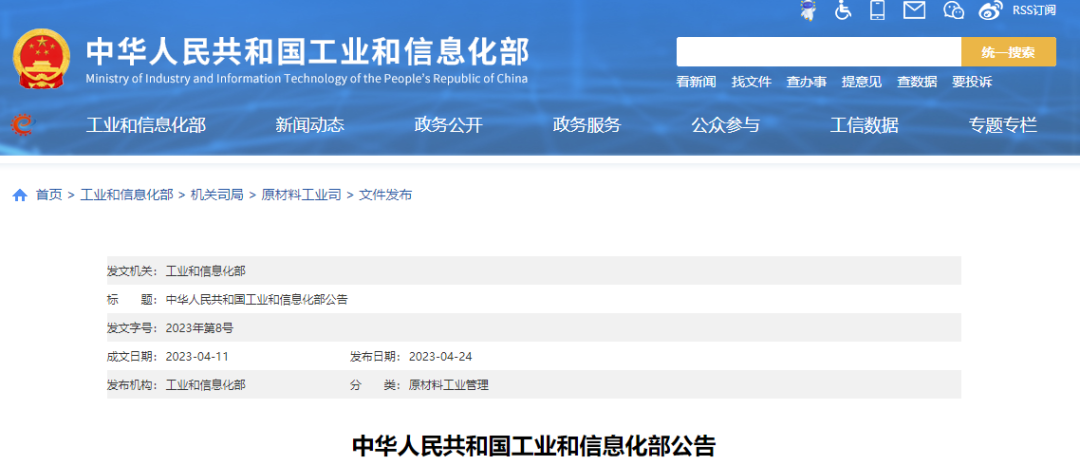Click the home icon in breadcrumb
Viewport: 1080px width, 465px height.
tap(20, 195)
